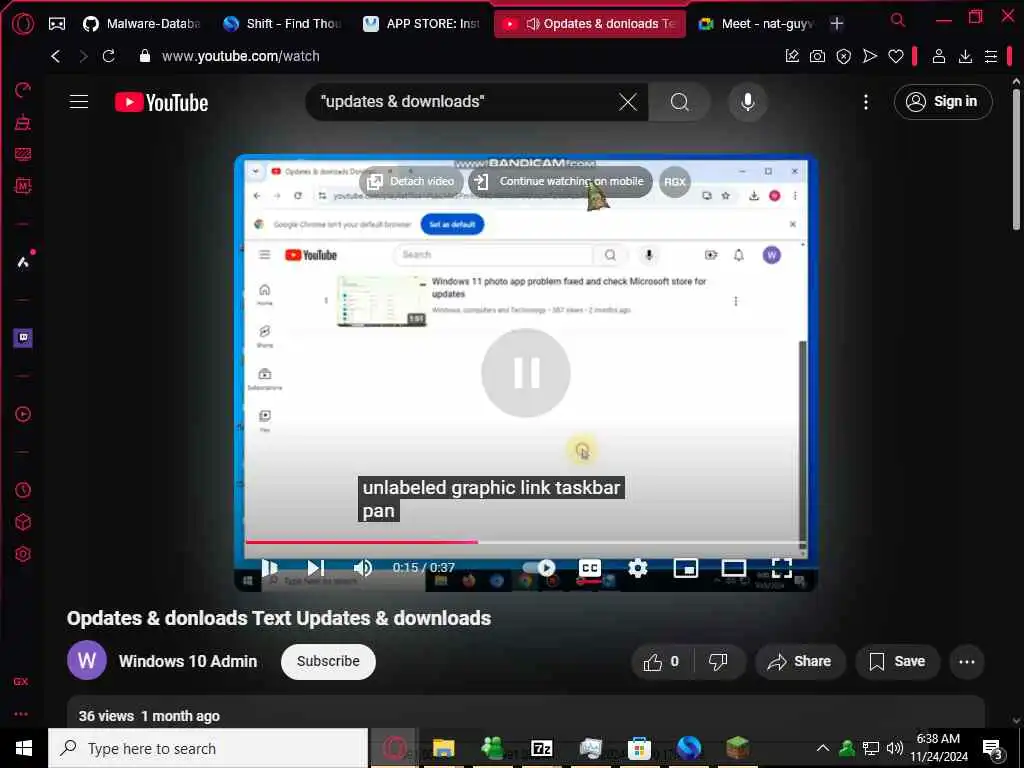Screen dimensions: 1024x768
Task: Open GX Cleaner broom in sidebar
Action: [x=23, y=122]
